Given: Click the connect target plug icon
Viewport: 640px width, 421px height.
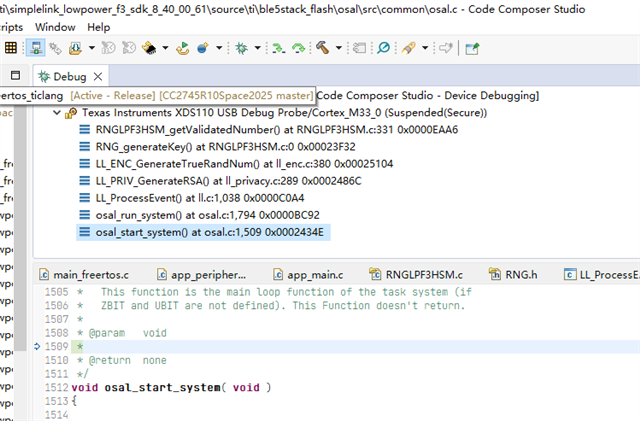Looking at the screenshot, I should [55, 48].
